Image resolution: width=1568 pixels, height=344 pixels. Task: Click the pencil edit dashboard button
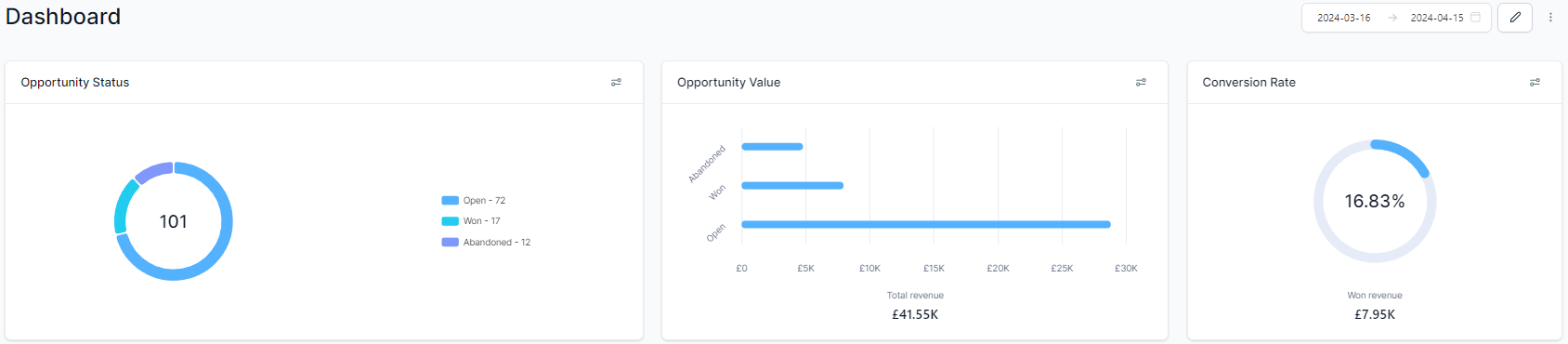1515,18
